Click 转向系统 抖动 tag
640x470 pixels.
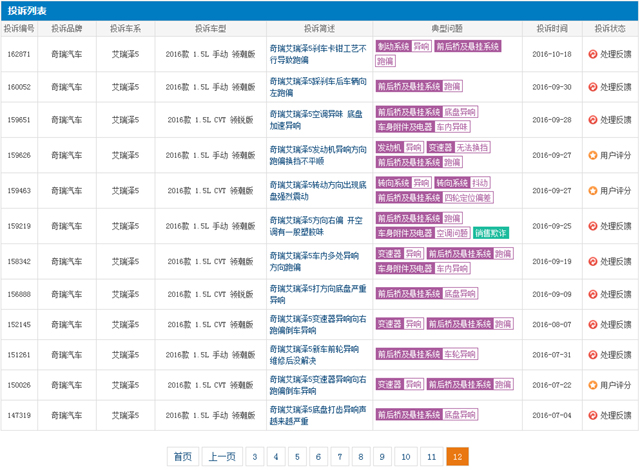[x=462, y=183]
